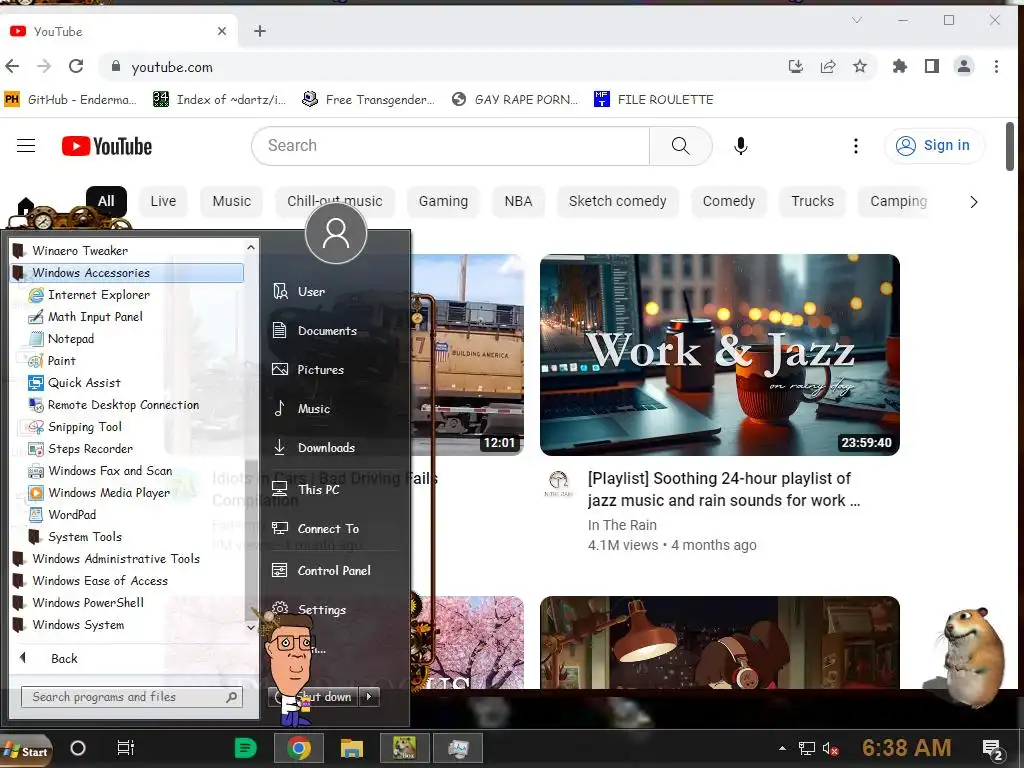The height and width of the screenshot is (768, 1024).
Task: Toggle the Chrome side panel icon
Action: click(x=932, y=66)
